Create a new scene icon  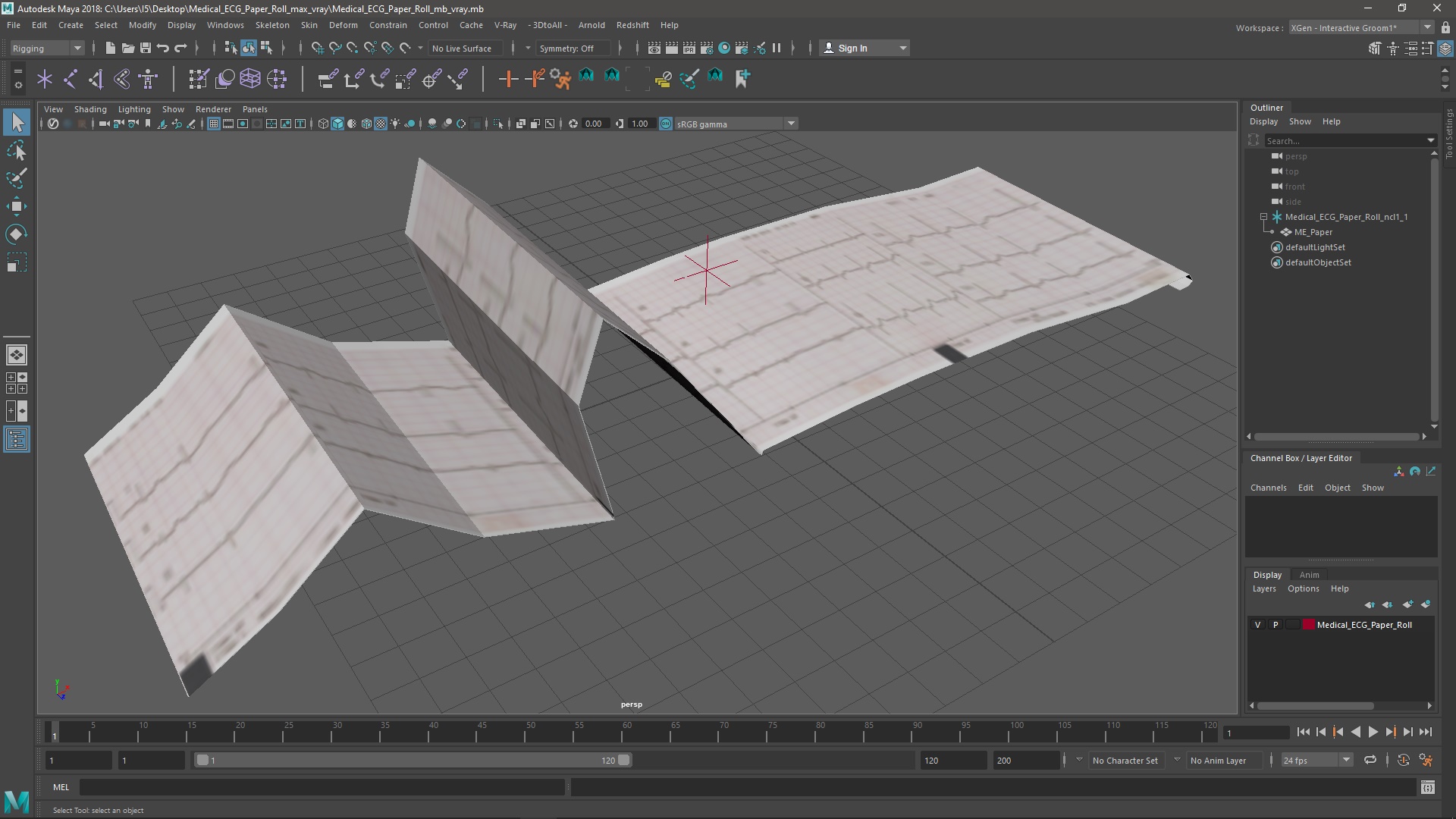click(x=111, y=48)
